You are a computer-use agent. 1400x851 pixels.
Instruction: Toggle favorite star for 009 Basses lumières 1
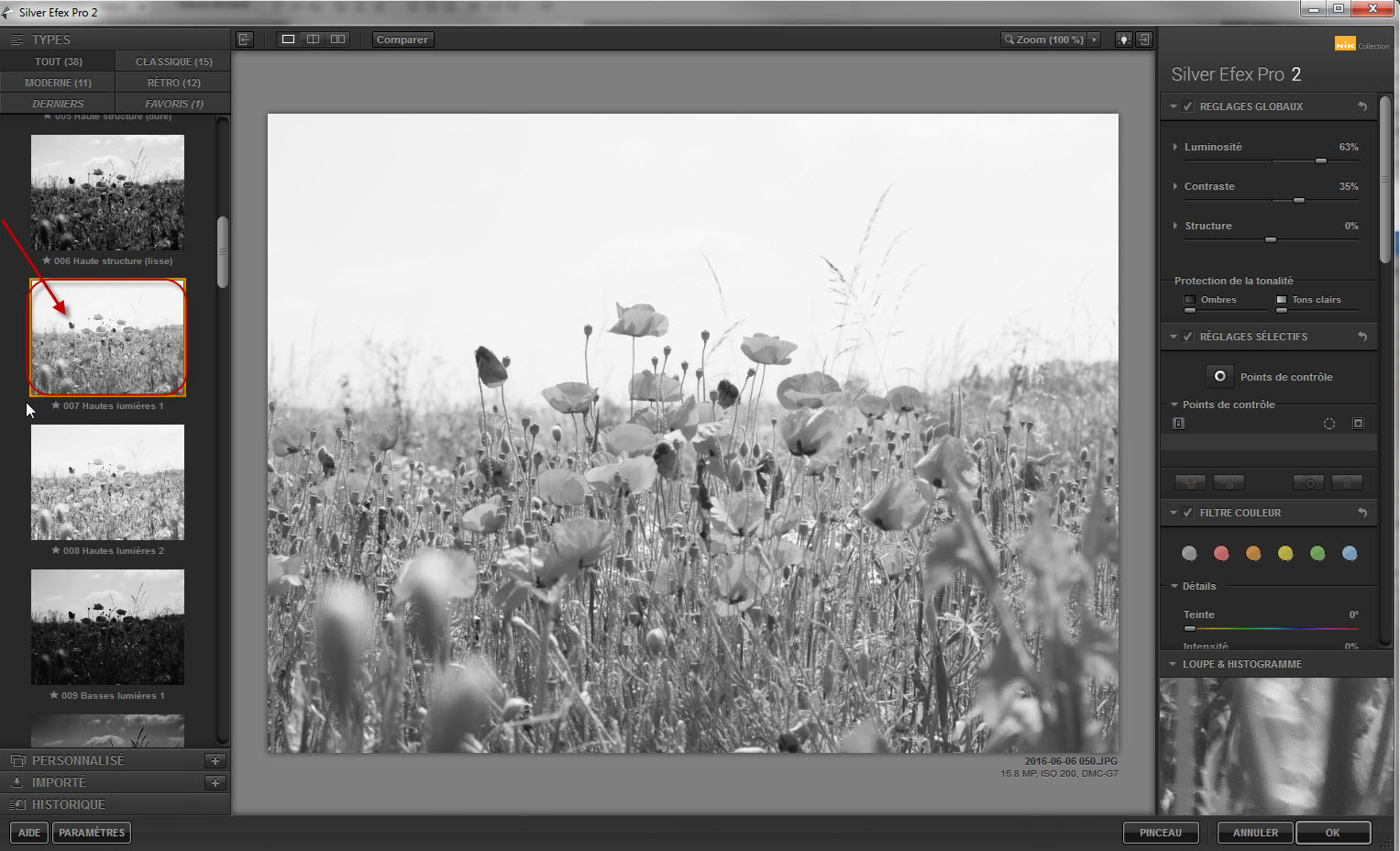pyautogui.click(x=54, y=695)
